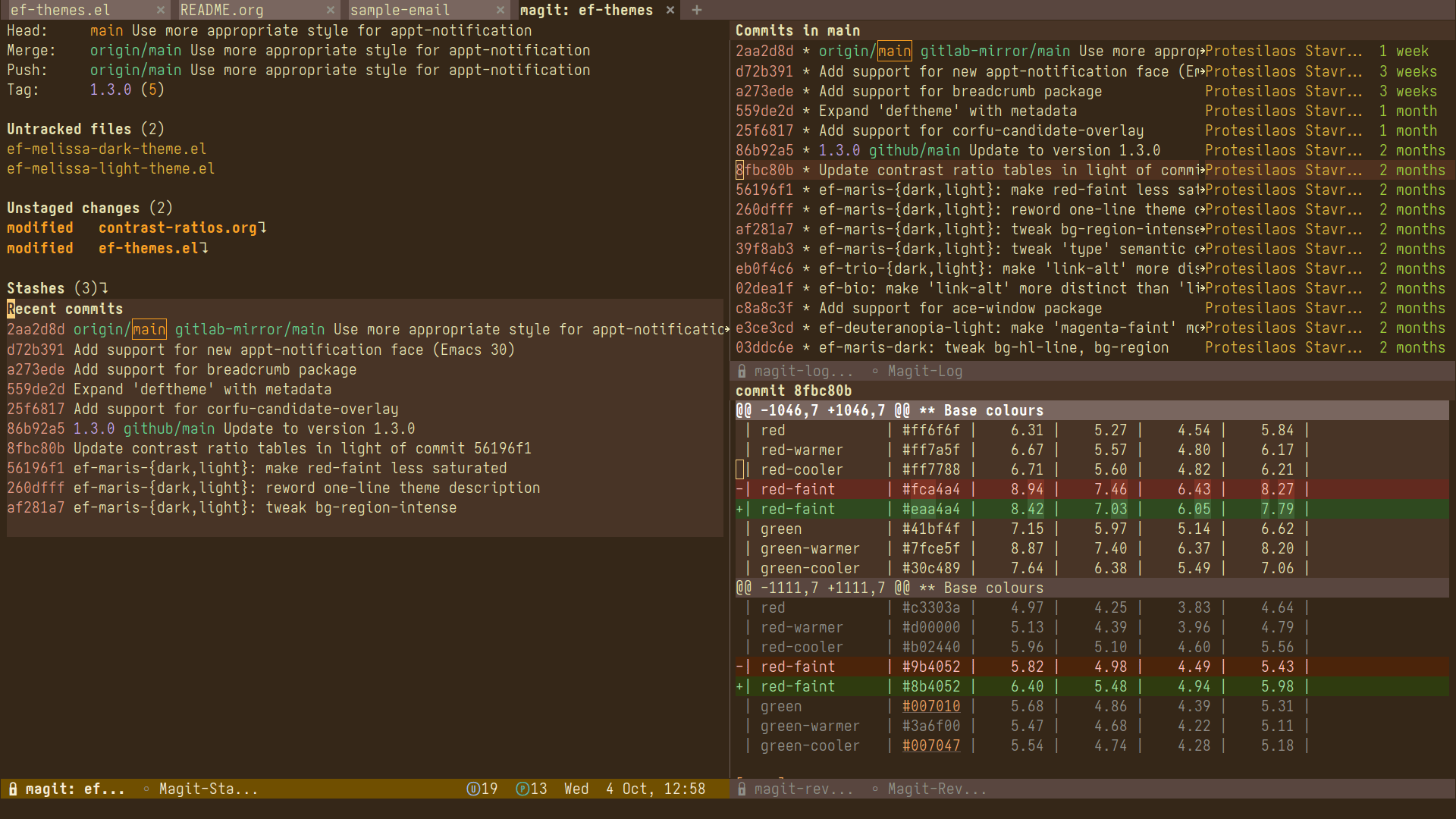The width and height of the screenshot is (1456, 819).
Task: Close the ef-themes.el tab
Action: [x=160, y=10]
